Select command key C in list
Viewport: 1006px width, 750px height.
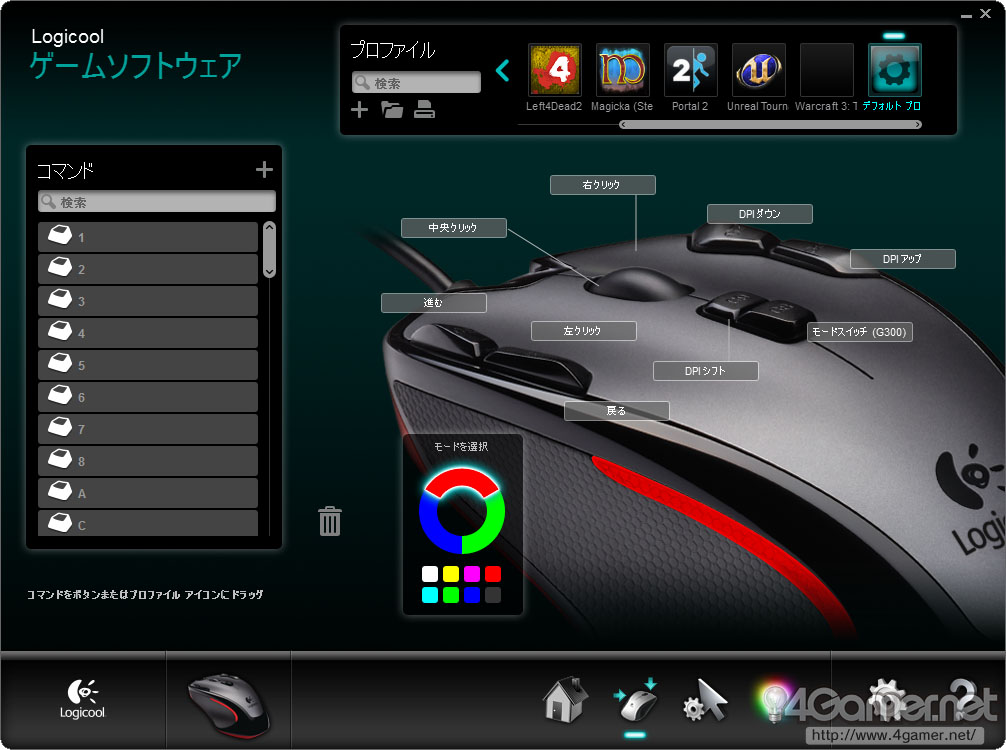pos(148,523)
